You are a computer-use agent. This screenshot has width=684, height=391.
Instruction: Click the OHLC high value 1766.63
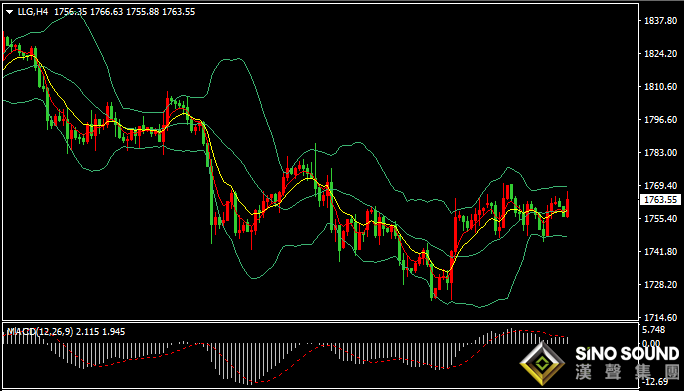tap(106, 12)
